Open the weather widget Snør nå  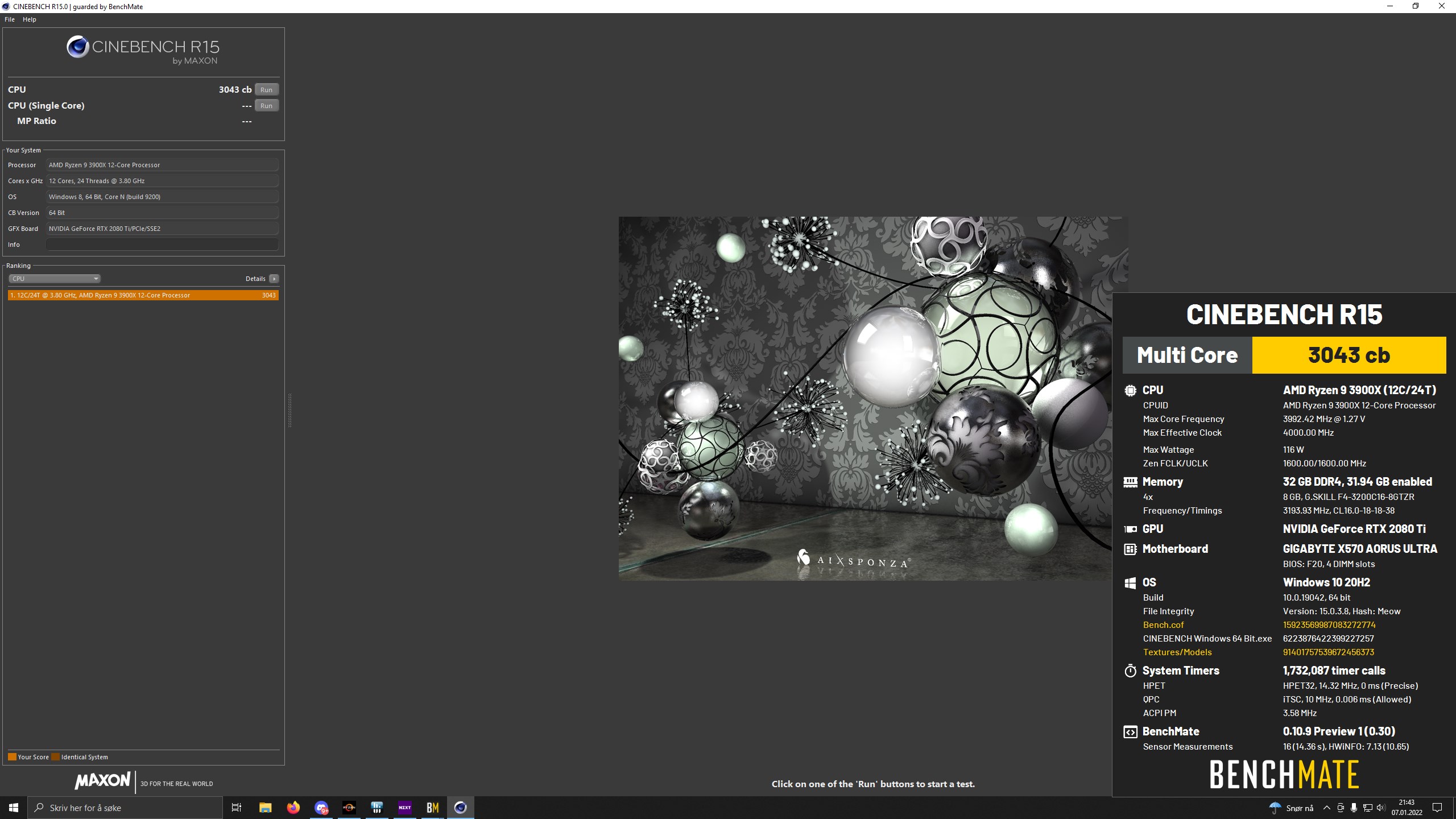[1291, 808]
